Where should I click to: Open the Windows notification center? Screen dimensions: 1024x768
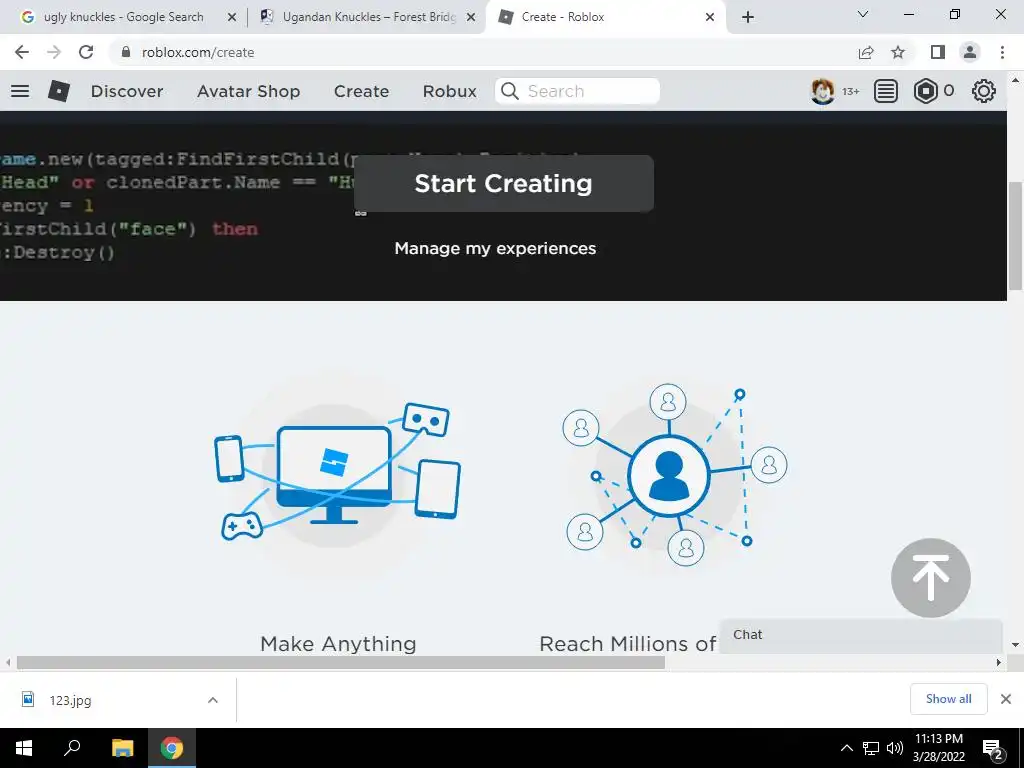coord(993,749)
